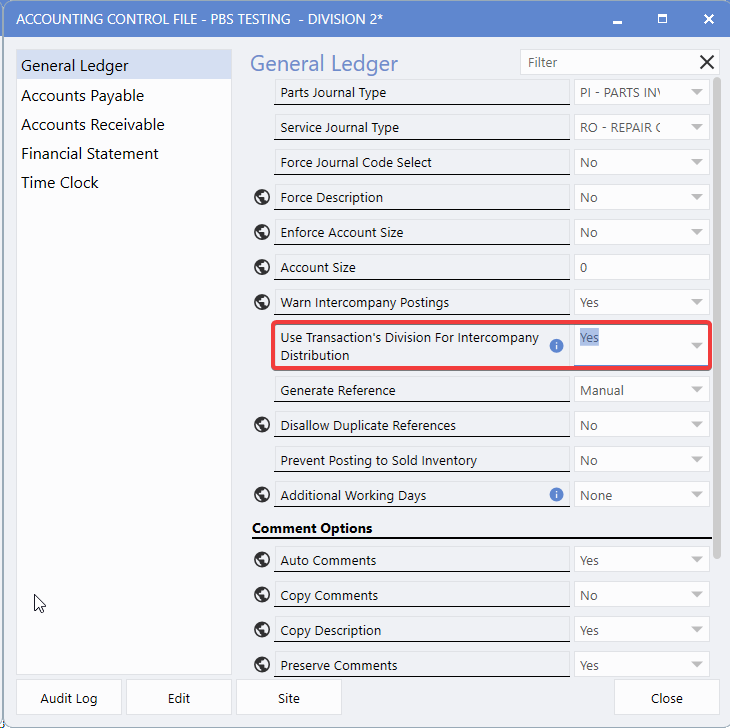Open the Time Clock section
Screen dimensions: 730x728
click(x=60, y=183)
